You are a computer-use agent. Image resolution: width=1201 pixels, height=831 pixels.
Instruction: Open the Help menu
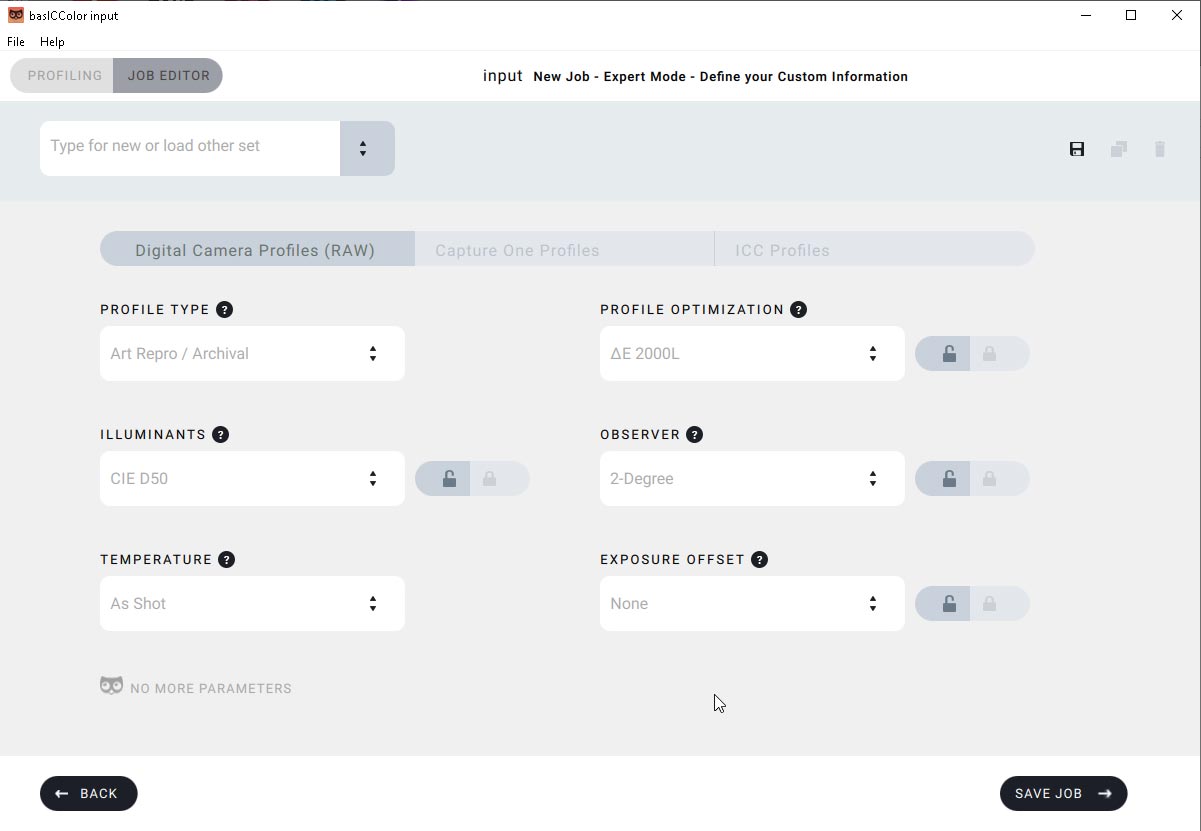(x=52, y=42)
